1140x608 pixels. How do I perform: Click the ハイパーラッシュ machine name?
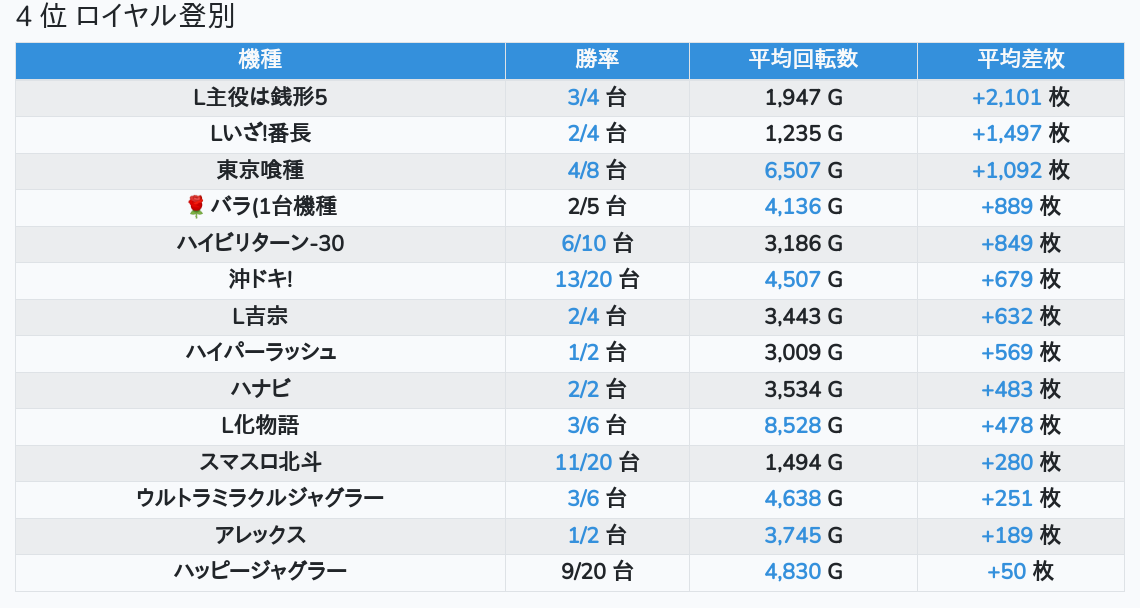[x=260, y=352]
